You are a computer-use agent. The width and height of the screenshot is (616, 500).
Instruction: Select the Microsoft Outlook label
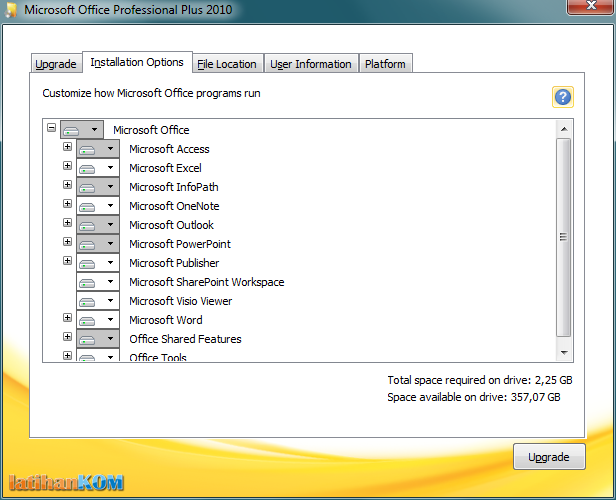pyautogui.click(x=171, y=225)
